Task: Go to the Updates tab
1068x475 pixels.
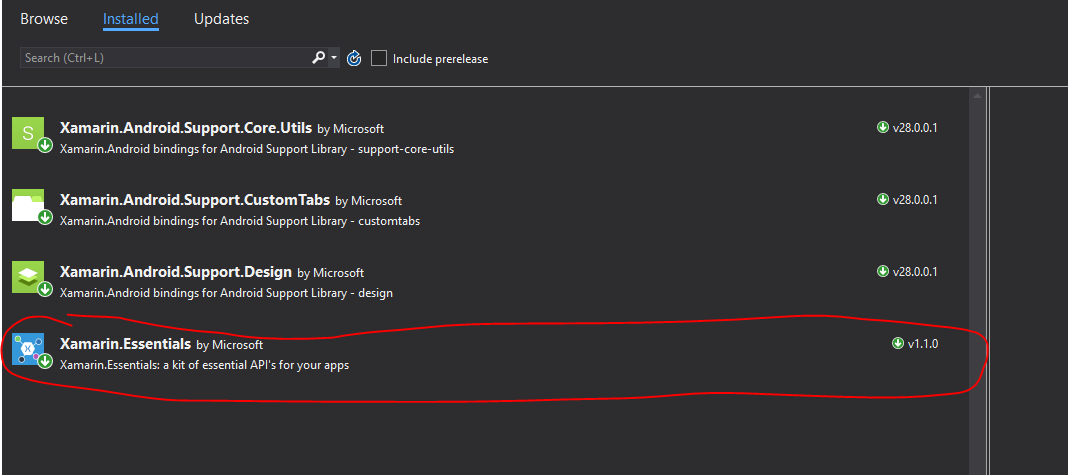Action: point(221,19)
